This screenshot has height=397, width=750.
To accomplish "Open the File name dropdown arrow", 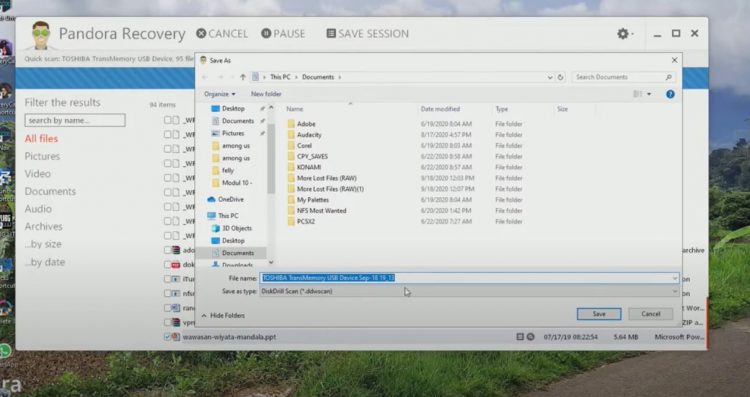I will click(x=674, y=278).
